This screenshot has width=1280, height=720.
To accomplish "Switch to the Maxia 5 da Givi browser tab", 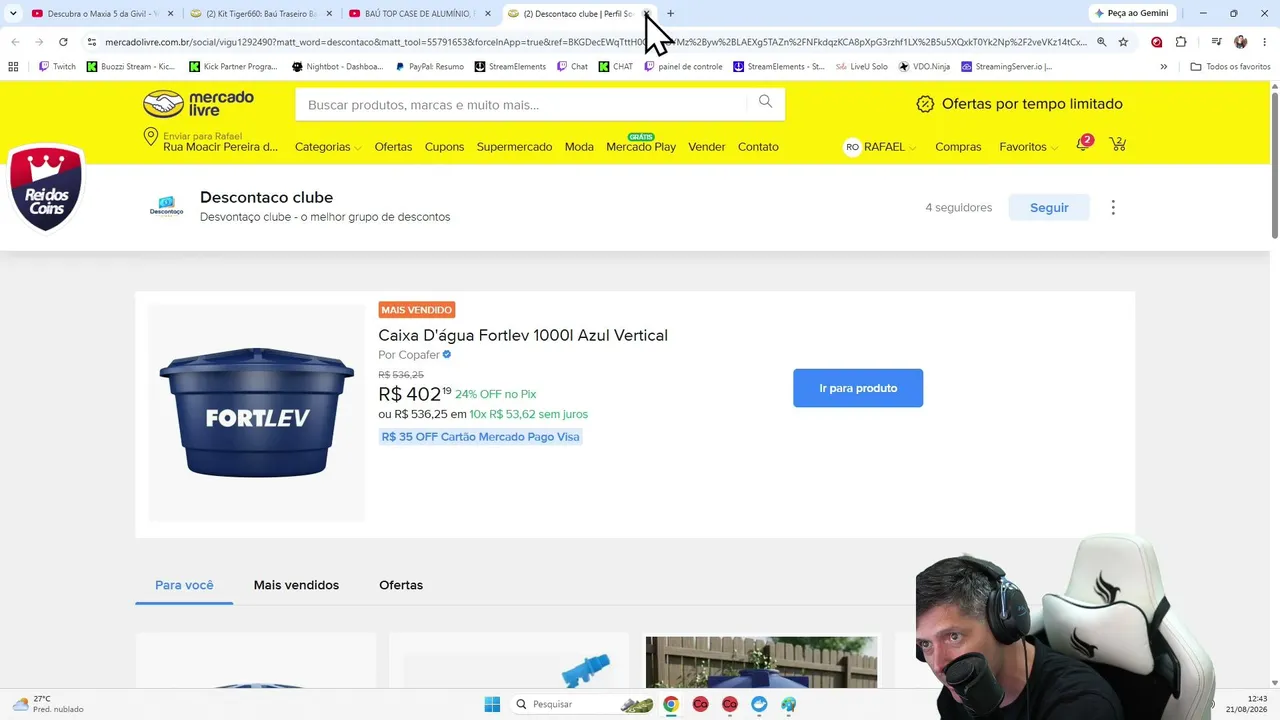I will 100,14.
